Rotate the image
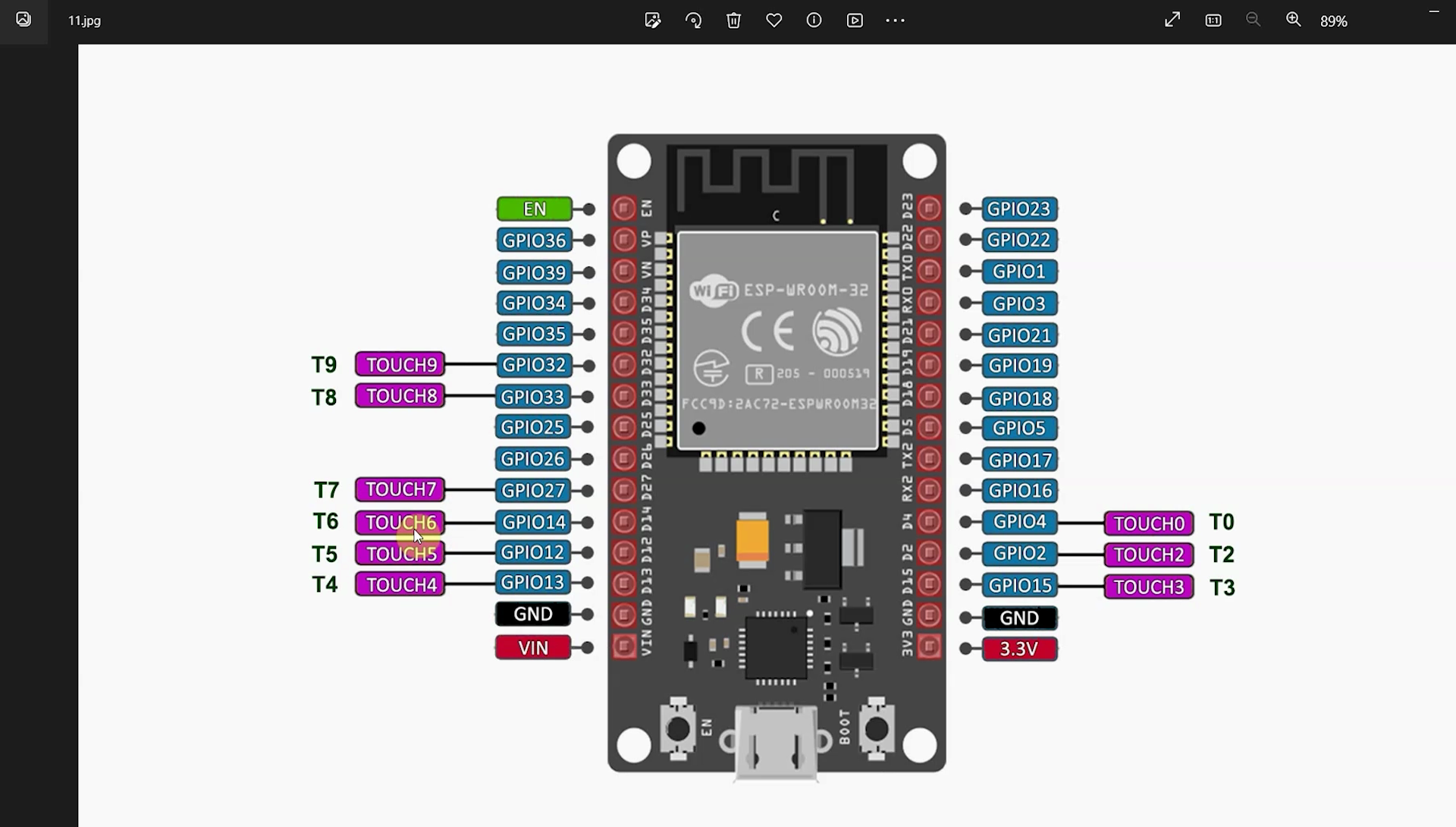1456x827 pixels. (693, 20)
